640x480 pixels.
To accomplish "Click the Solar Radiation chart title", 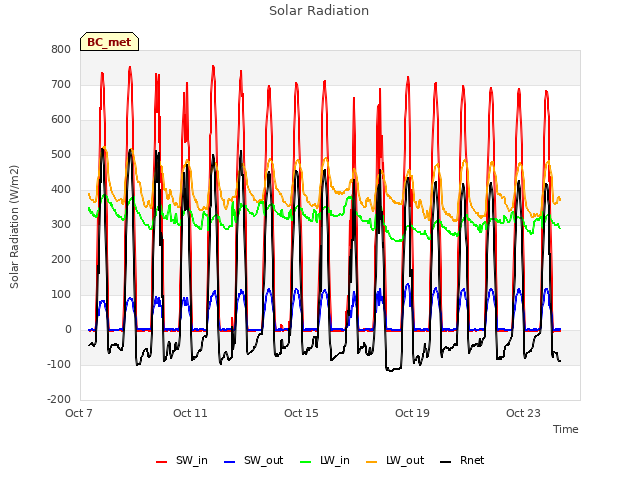I will (x=319, y=11).
